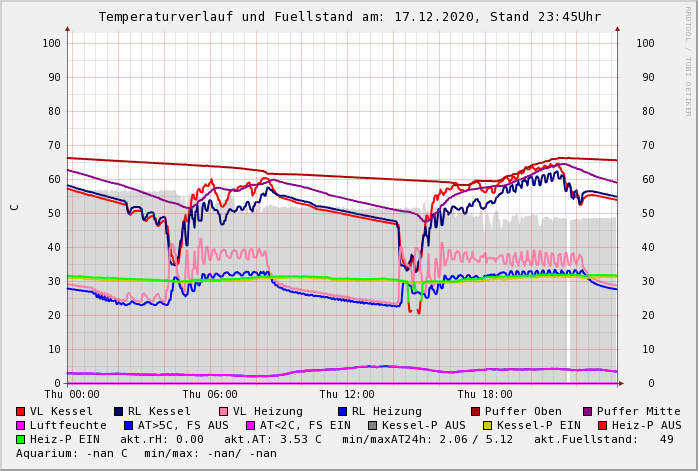Select the Puffer Oben legend swatch
The height and width of the screenshot is (471, 698).
click(476, 411)
